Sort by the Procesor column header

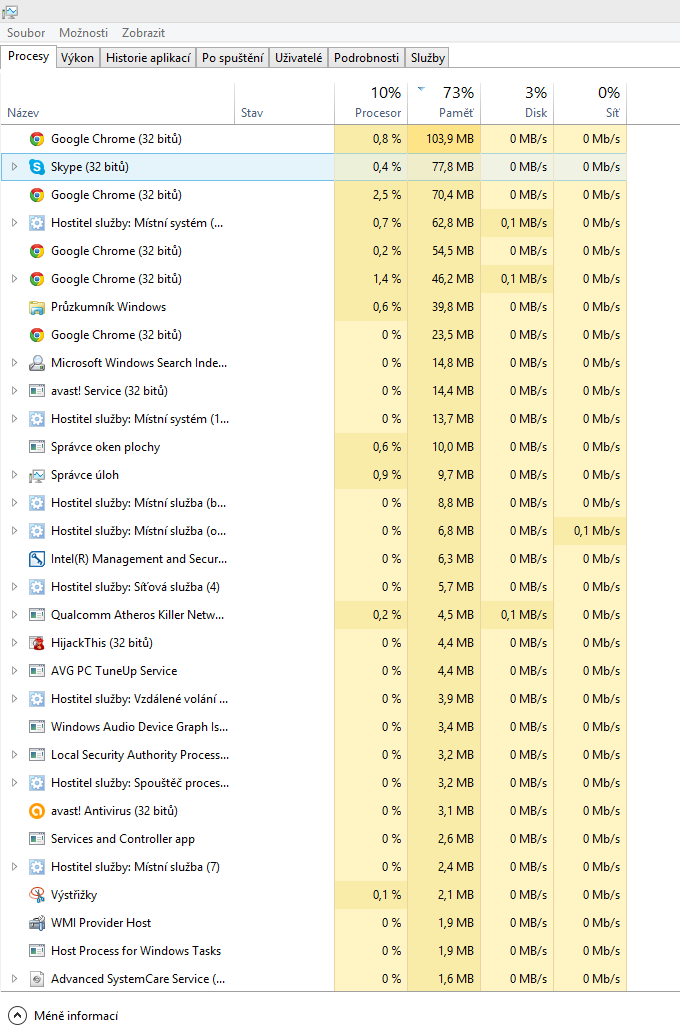(371, 104)
